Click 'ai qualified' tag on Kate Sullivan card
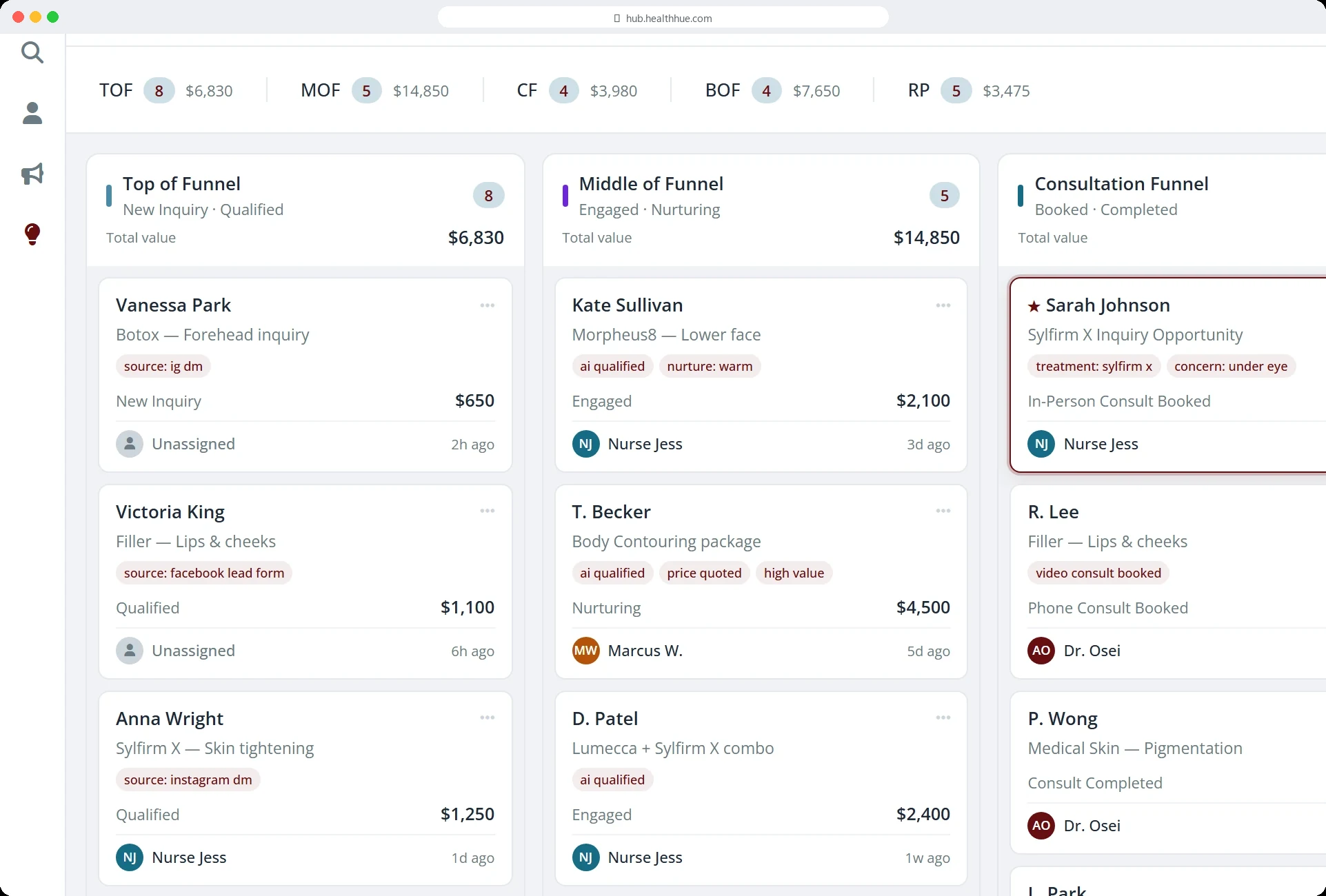1326x896 pixels. point(612,366)
